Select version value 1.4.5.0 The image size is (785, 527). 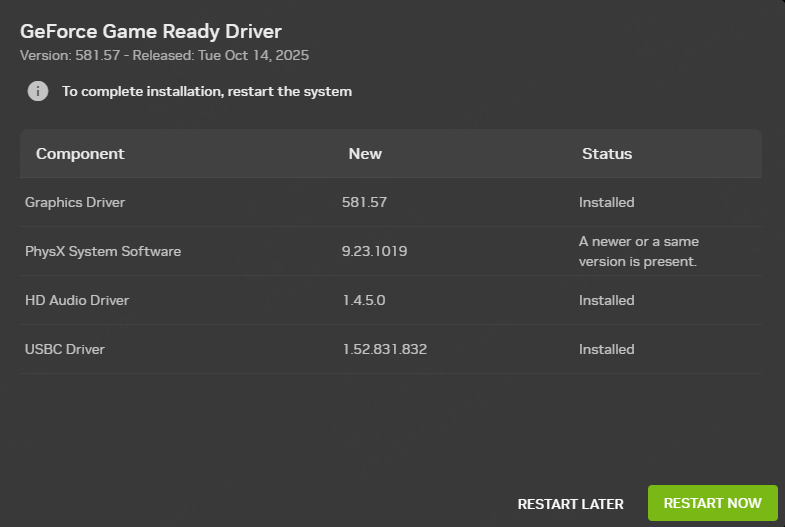click(364, 300)
